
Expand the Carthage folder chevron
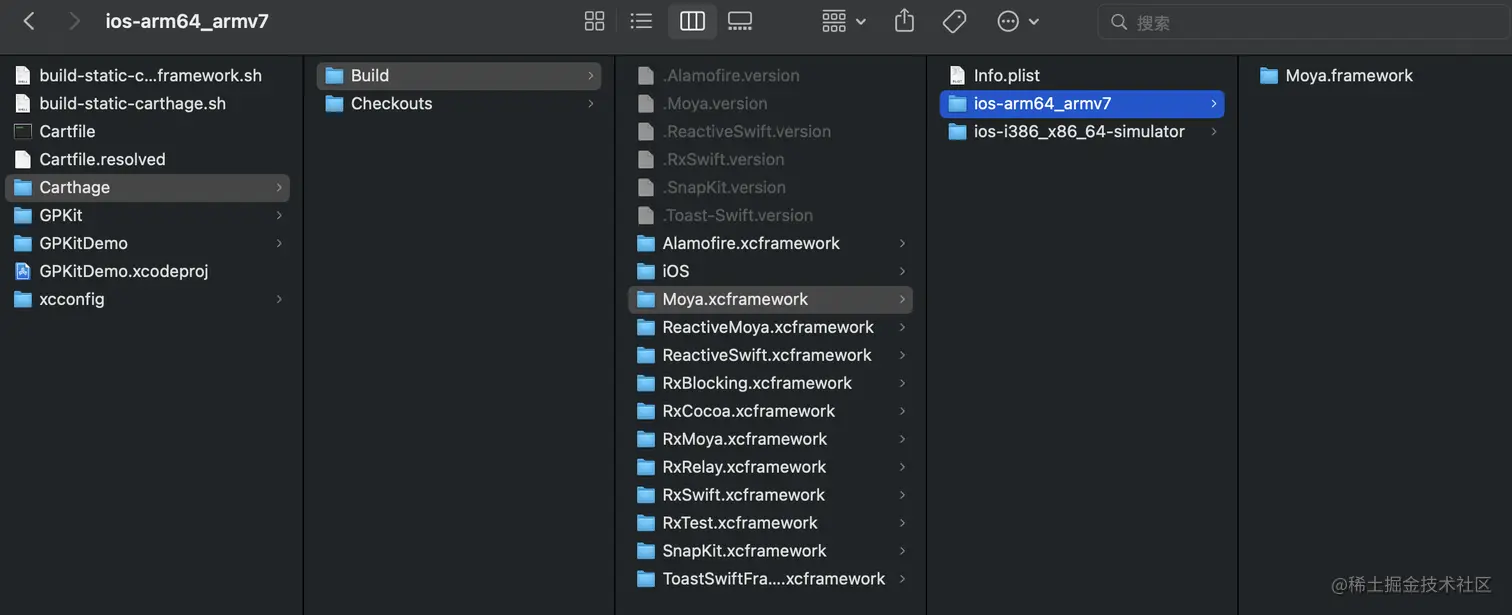(x=279, y=187)
